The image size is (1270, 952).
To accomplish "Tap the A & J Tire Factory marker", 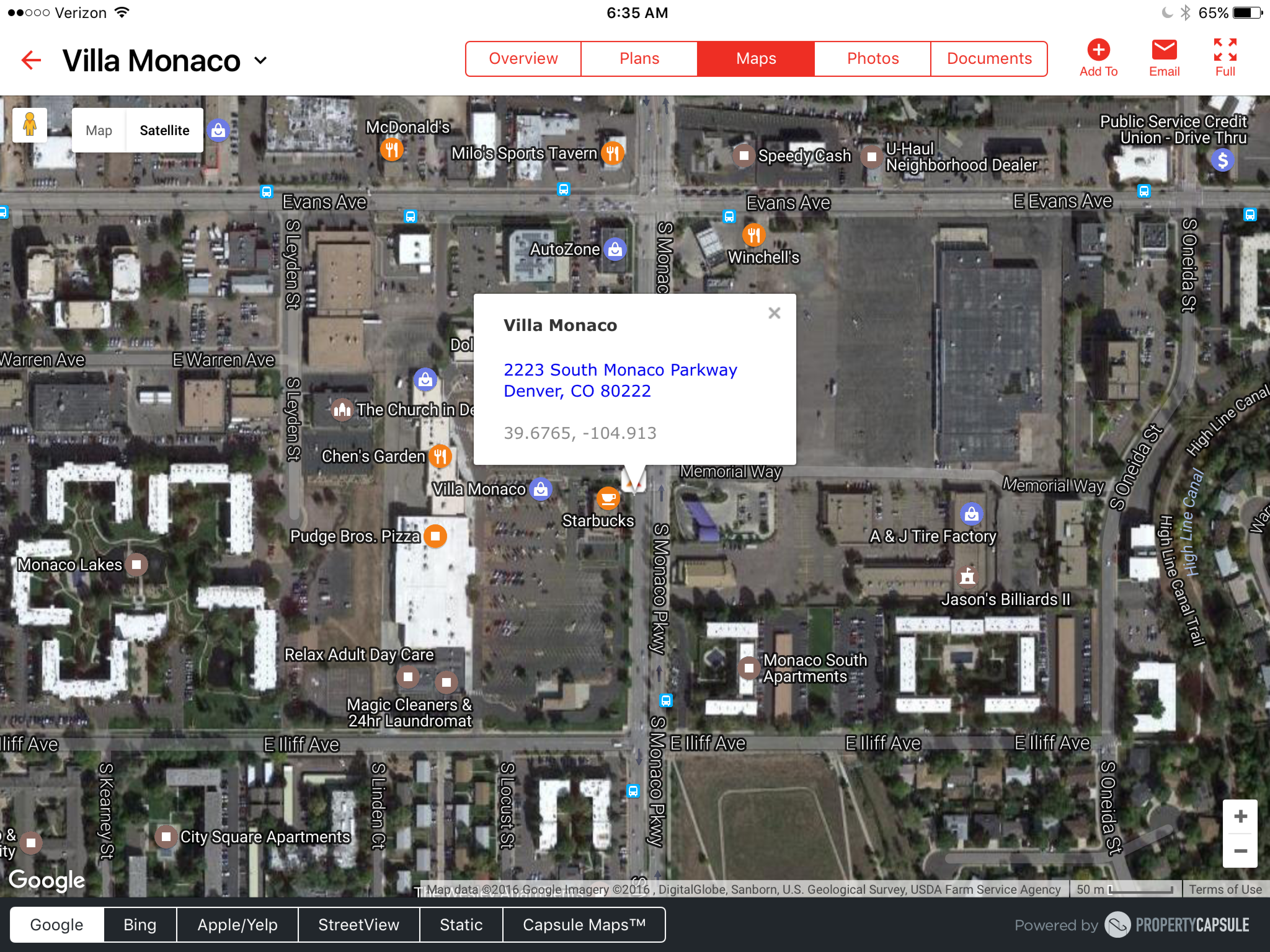I will [x=971, y=514].
